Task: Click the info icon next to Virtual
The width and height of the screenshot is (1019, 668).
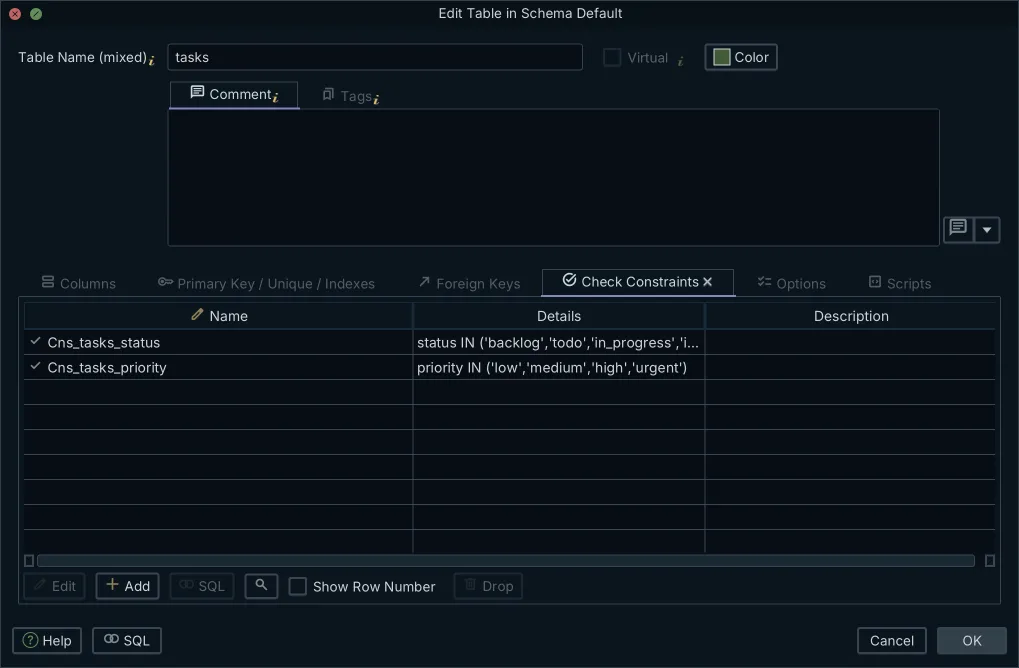Action: pos(680,61)
